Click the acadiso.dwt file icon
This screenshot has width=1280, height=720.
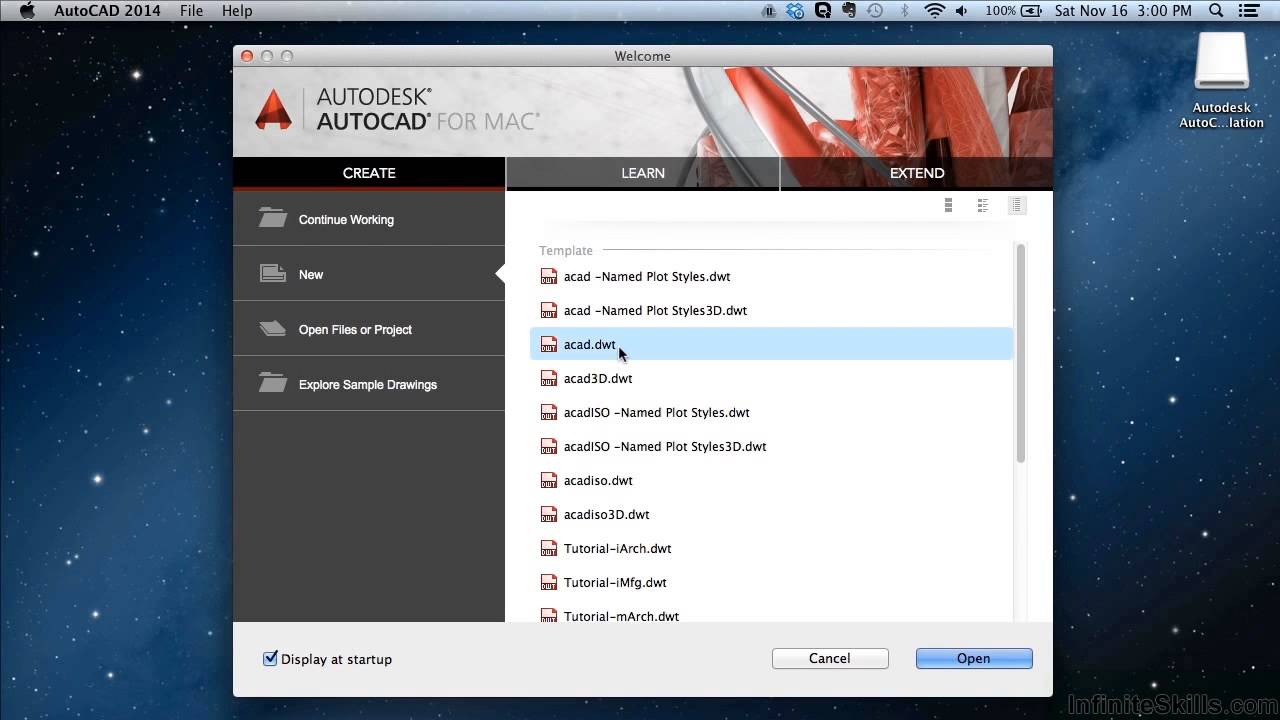(548, 480)
